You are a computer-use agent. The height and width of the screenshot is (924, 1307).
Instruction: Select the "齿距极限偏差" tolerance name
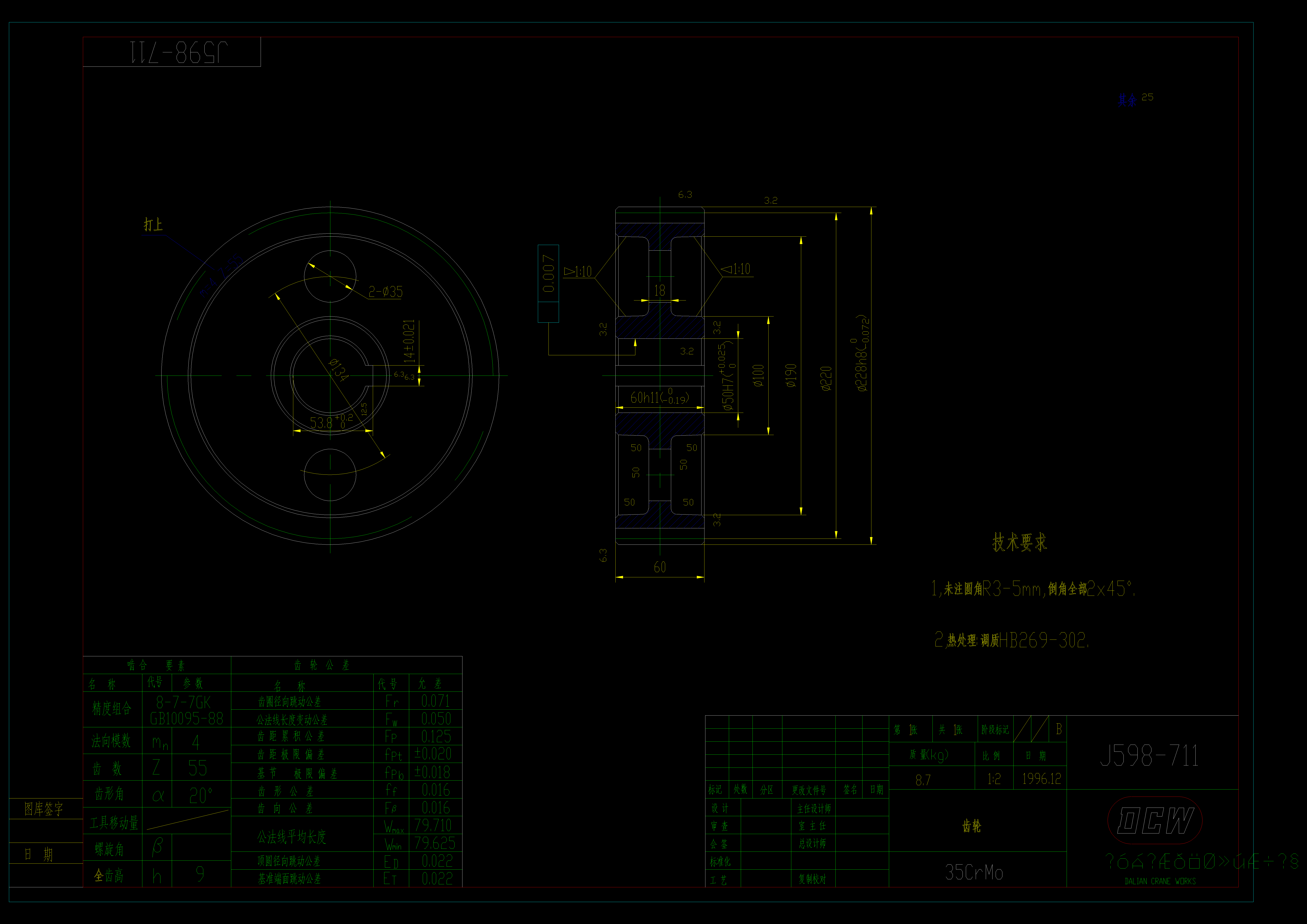[291, 754]
